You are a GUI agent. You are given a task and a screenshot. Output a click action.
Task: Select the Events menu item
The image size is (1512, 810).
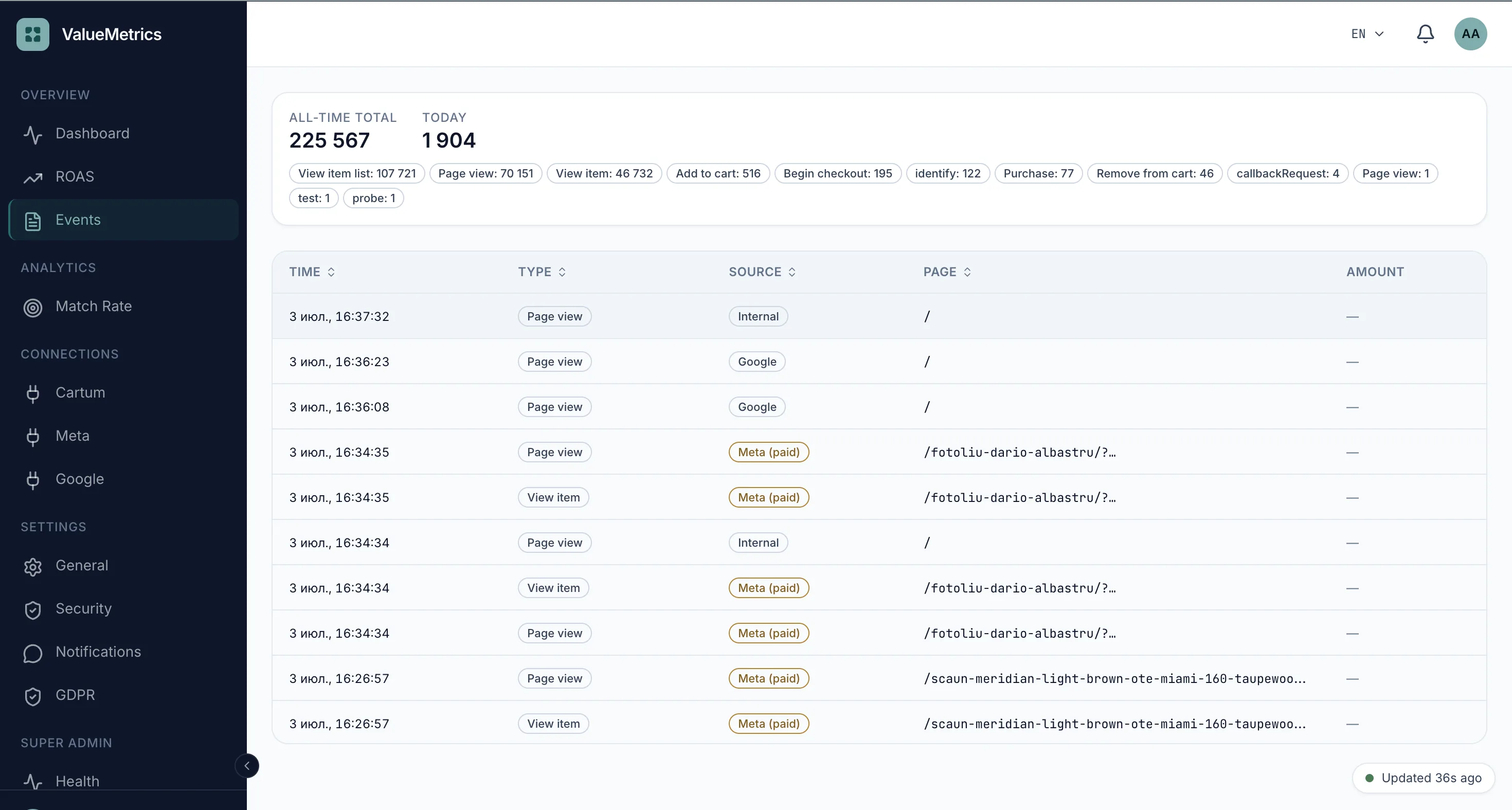(x=124, y=220)
